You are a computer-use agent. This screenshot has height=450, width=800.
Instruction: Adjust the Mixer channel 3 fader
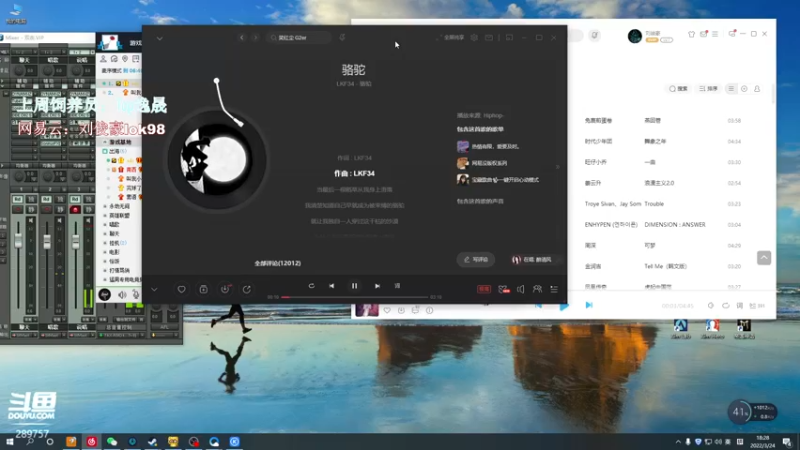click(76, 241)
